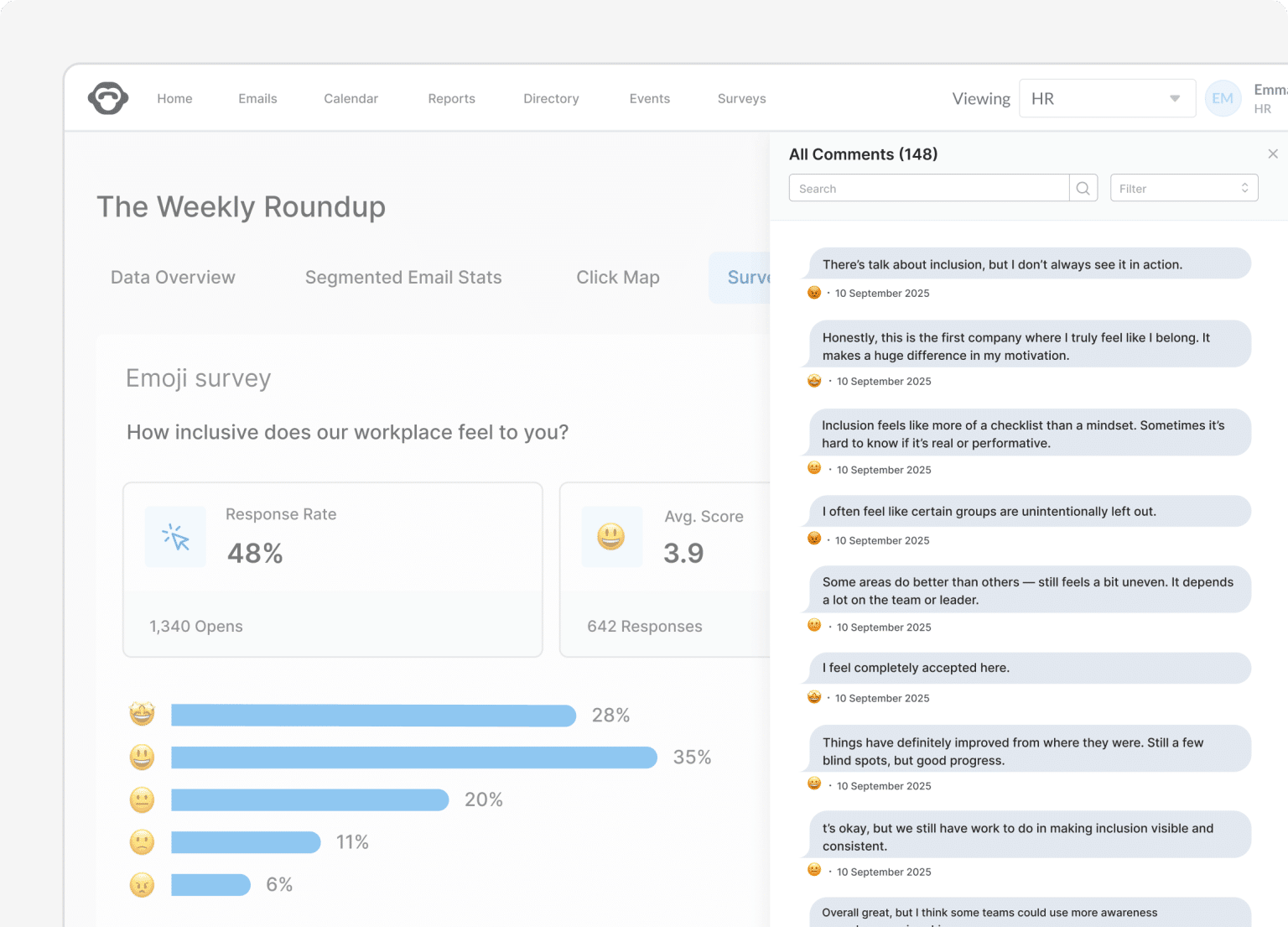Switch to the Data Overview tab
Screen dimensions: 1288x927
(173, 277)
